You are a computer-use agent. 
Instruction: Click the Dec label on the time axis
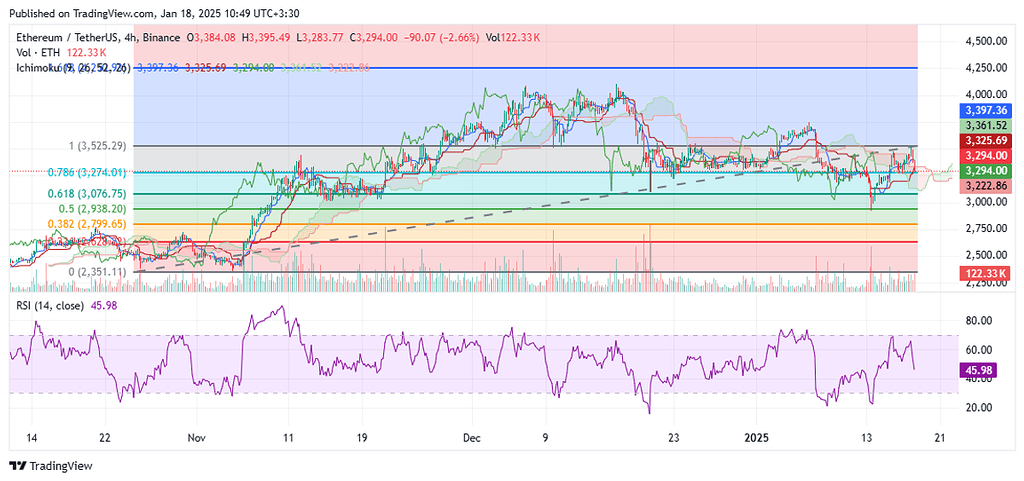[x=471, y=438]
